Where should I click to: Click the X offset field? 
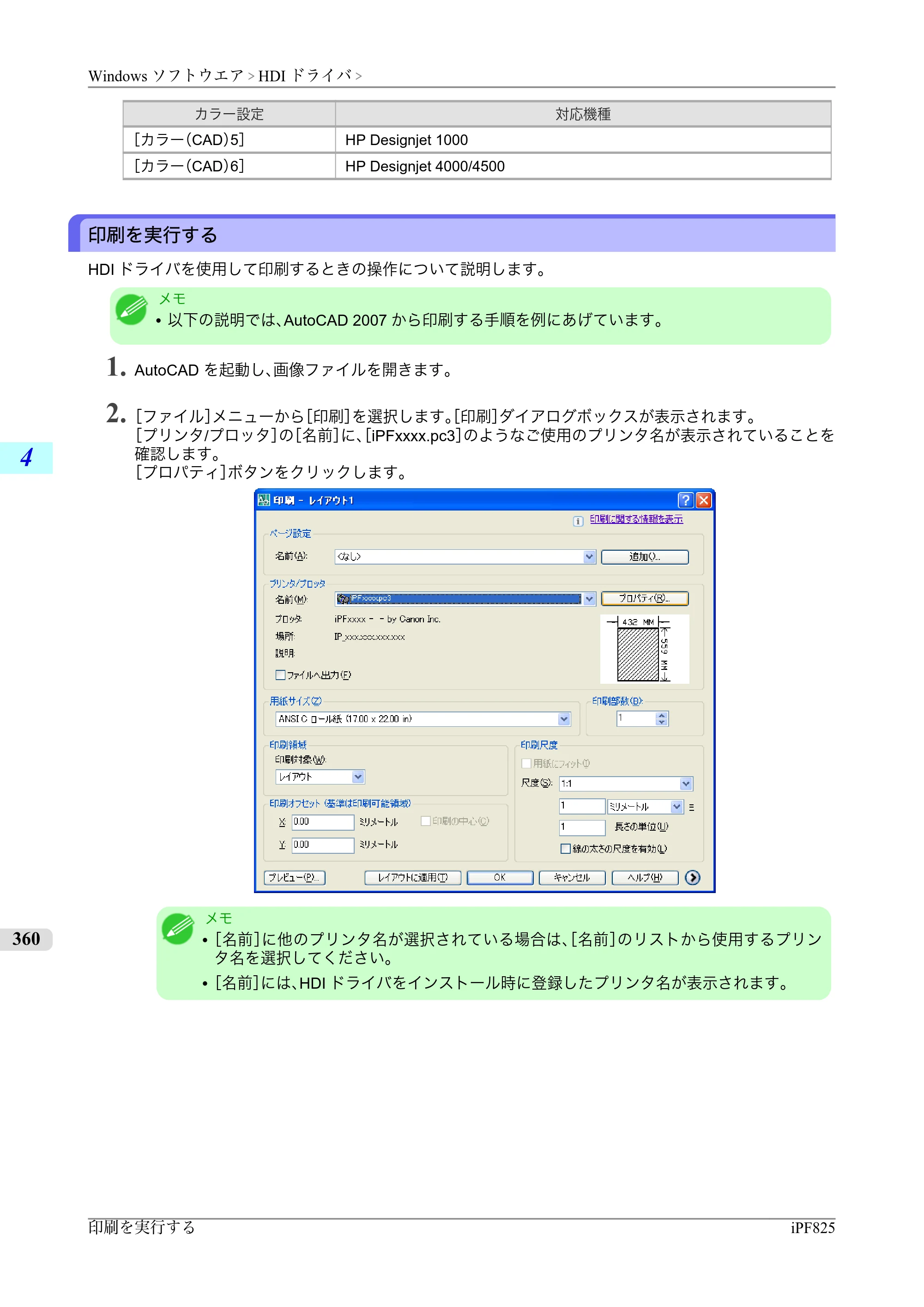point(323,822)
